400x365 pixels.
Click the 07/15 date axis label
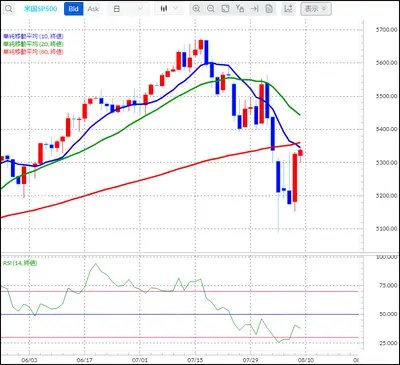click(195, 360)
